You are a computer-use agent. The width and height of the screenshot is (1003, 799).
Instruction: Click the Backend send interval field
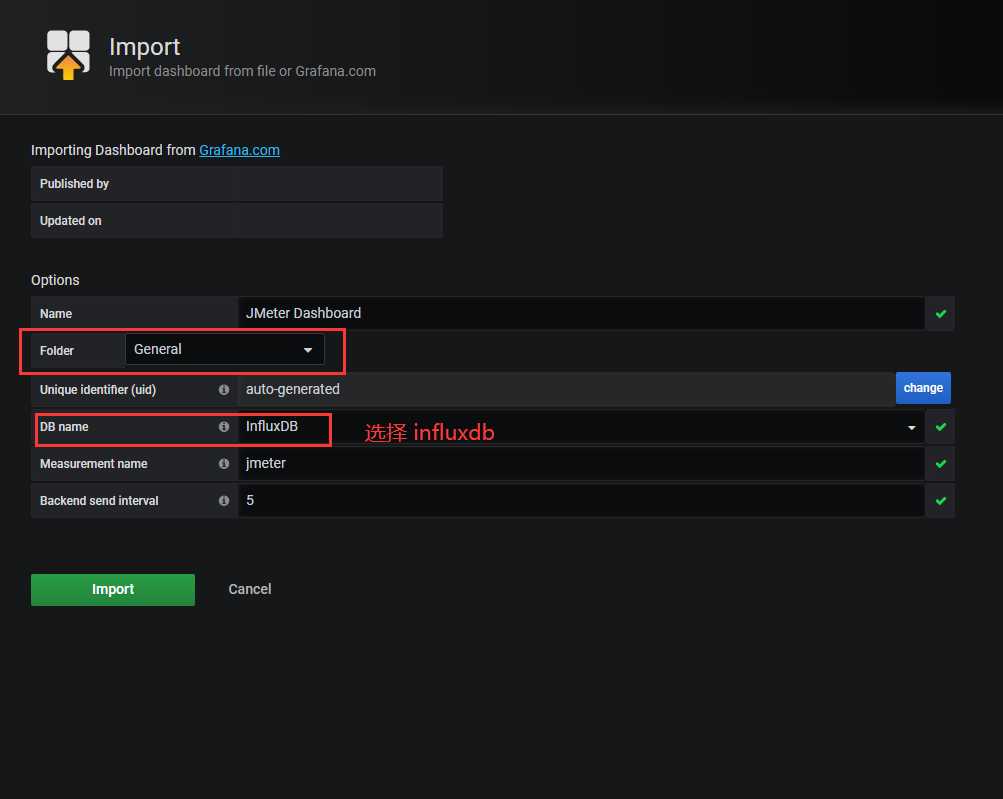pos(581,501)
